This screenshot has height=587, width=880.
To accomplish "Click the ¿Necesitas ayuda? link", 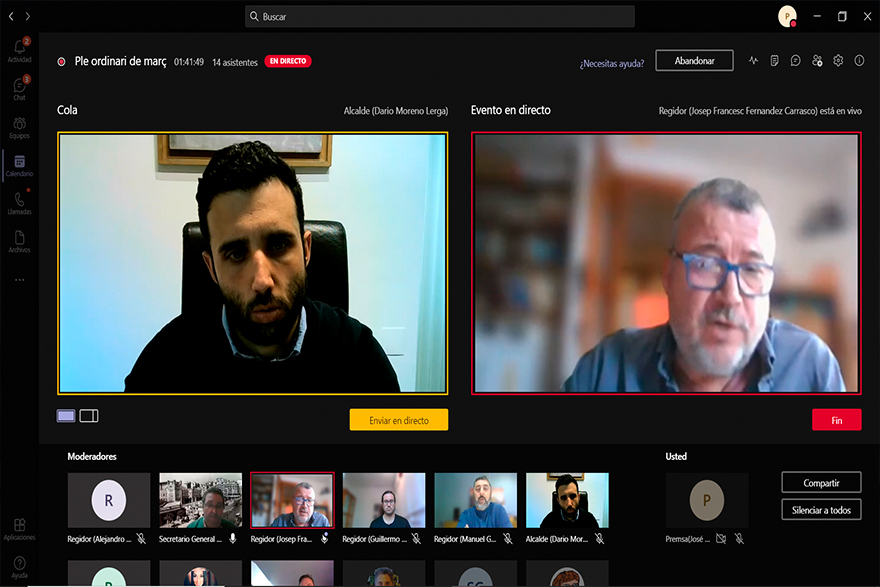I will pos(611,62).
